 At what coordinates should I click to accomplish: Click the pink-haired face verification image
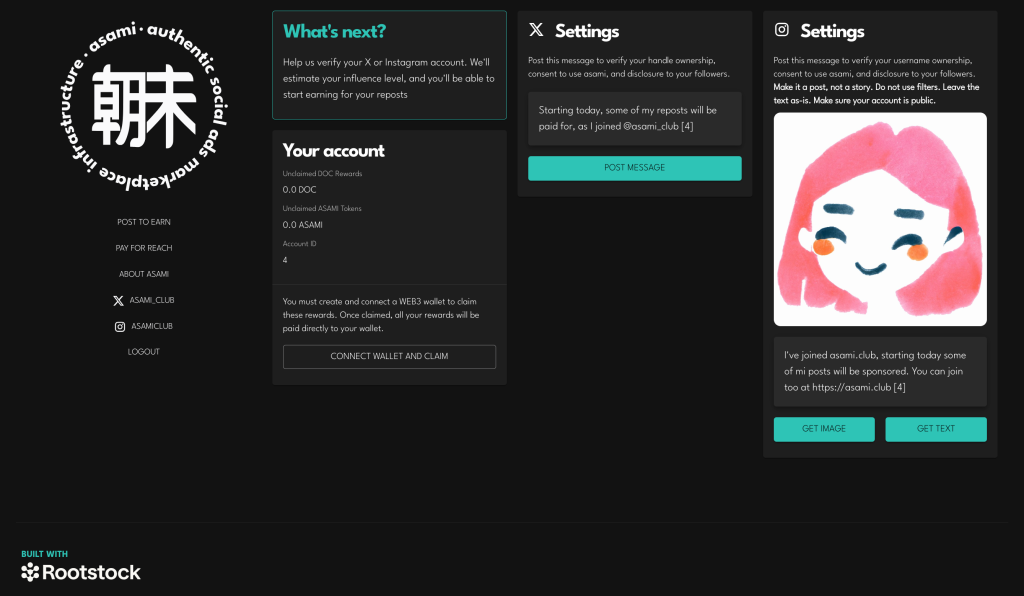click(x=880, y=219)
